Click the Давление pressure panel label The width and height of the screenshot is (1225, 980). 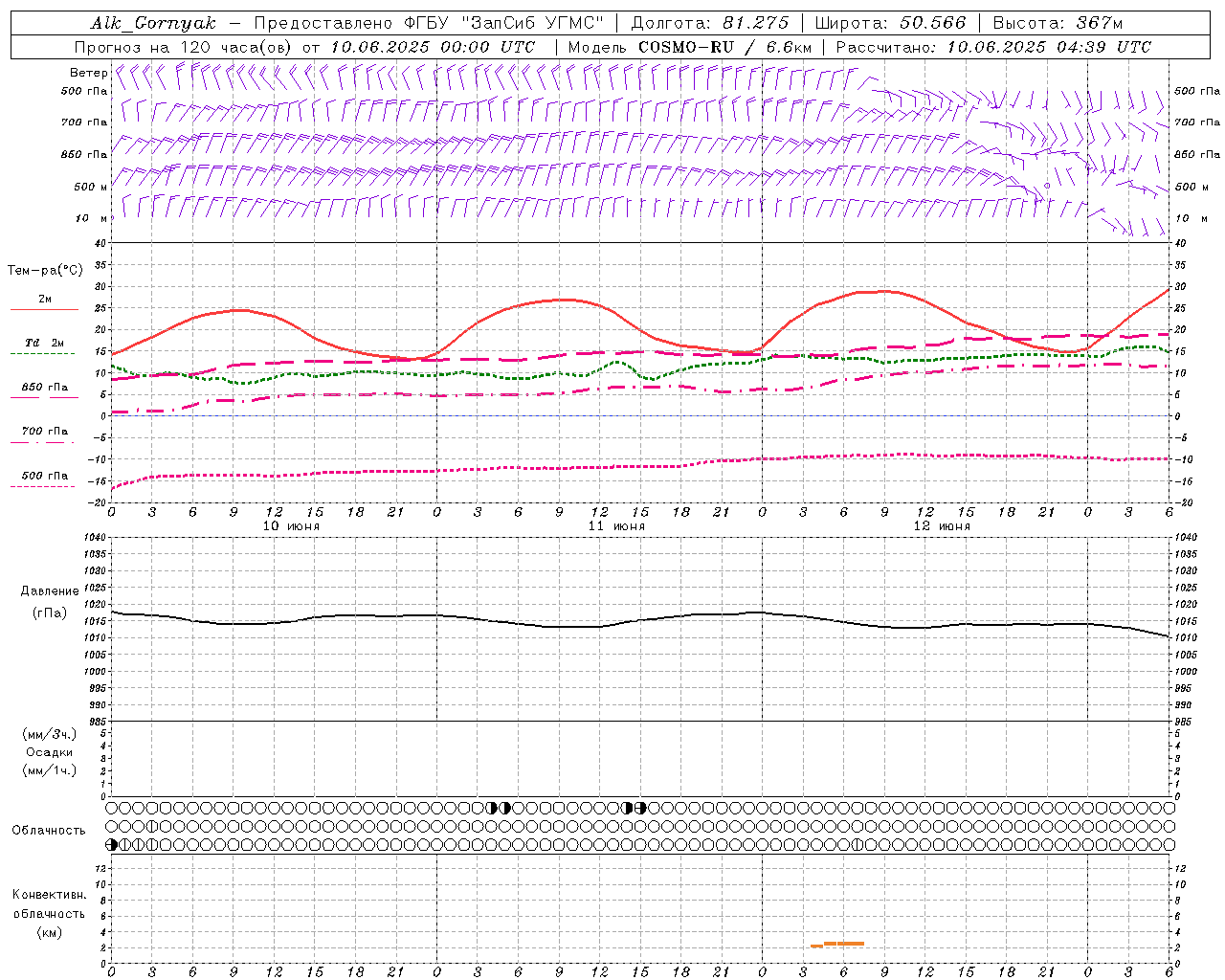(50, 591)
